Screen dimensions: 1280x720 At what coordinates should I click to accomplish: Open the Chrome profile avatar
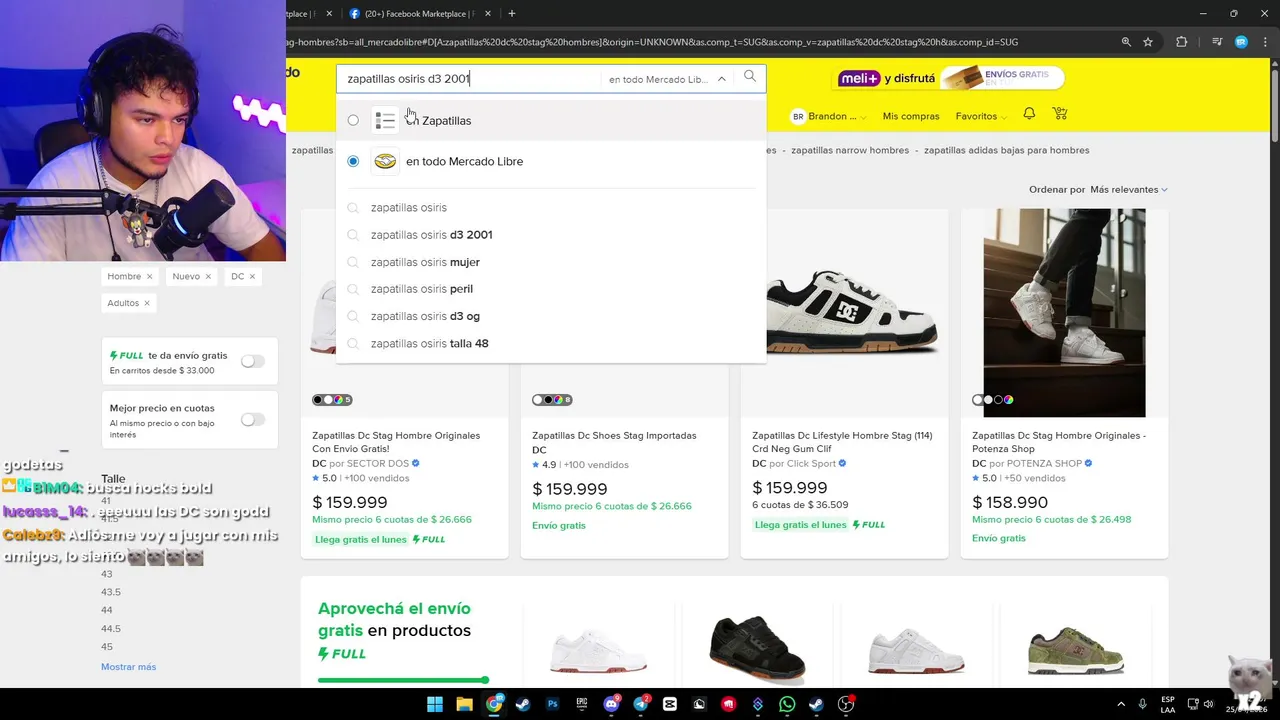point(1241,42)
